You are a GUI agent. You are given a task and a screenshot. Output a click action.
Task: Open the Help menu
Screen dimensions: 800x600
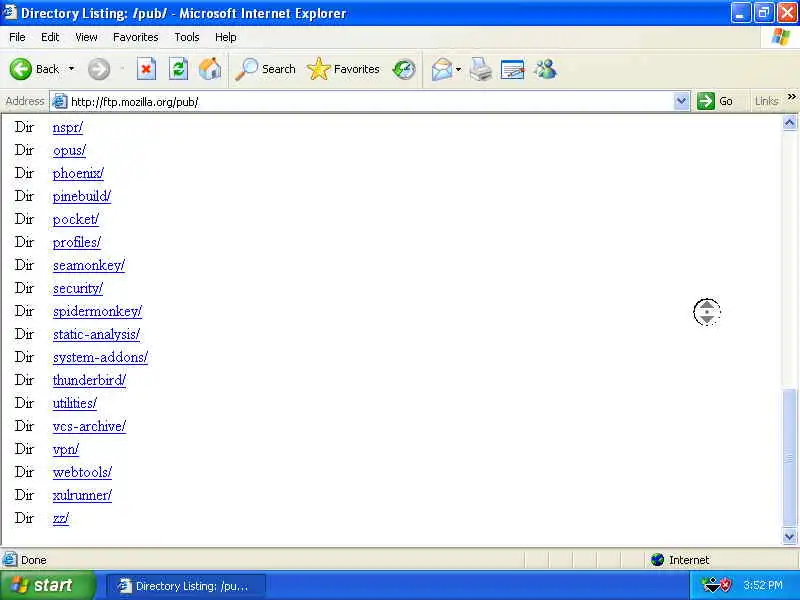click(x=226, y=37)
